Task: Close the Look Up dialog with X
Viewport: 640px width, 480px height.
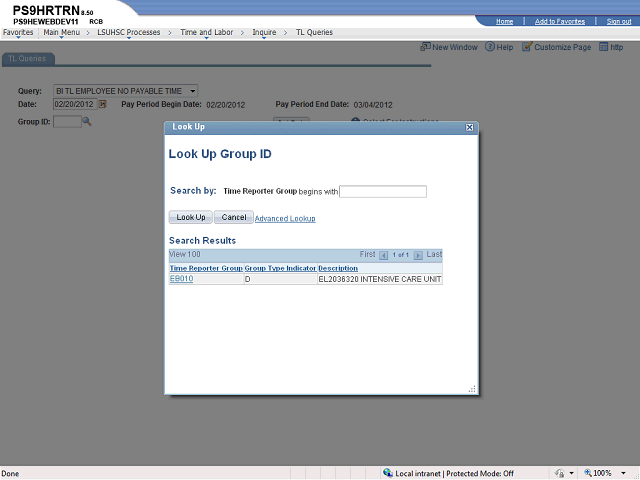Action: (470, 128)
